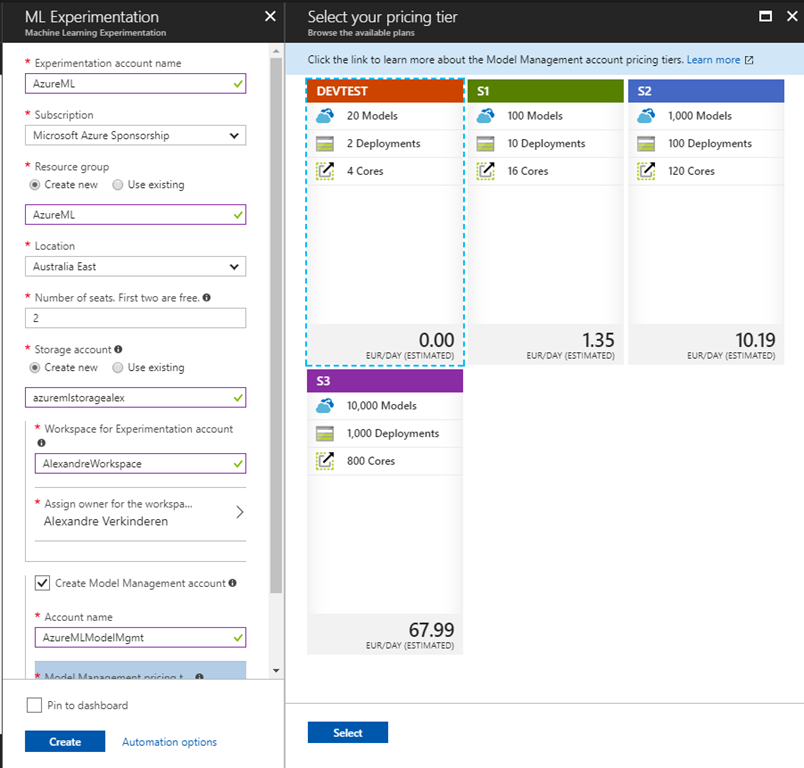
Task: Enable Pin to dashboard checkbox
Action: [34, 705]
